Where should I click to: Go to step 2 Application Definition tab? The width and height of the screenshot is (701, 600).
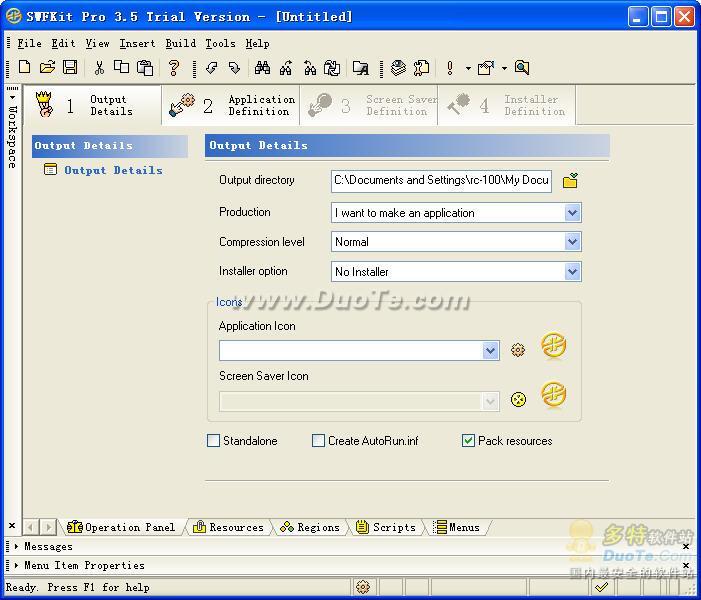pyautogui.click(x=231, y=106)
